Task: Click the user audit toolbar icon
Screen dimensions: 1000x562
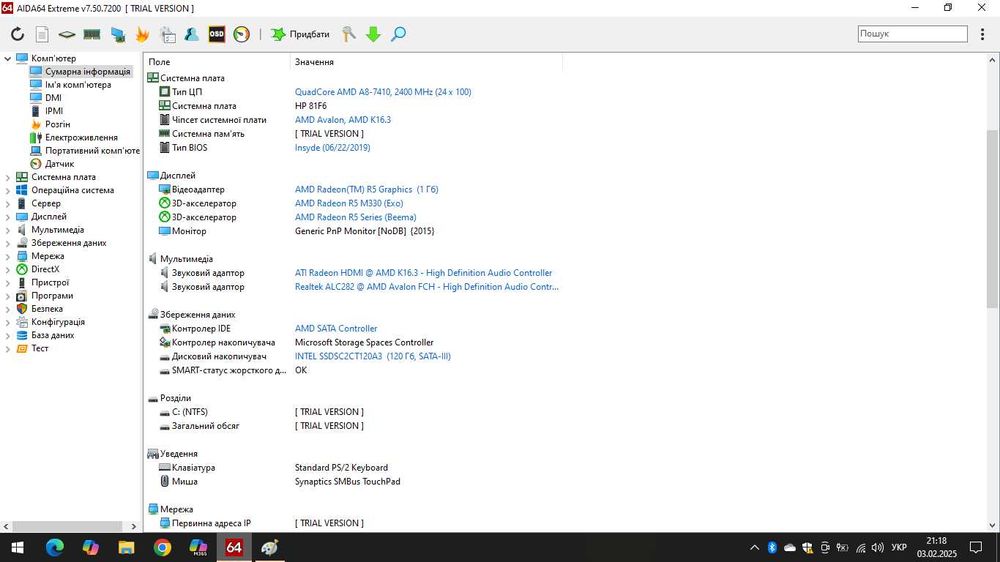Action: [x=191, y=34]
